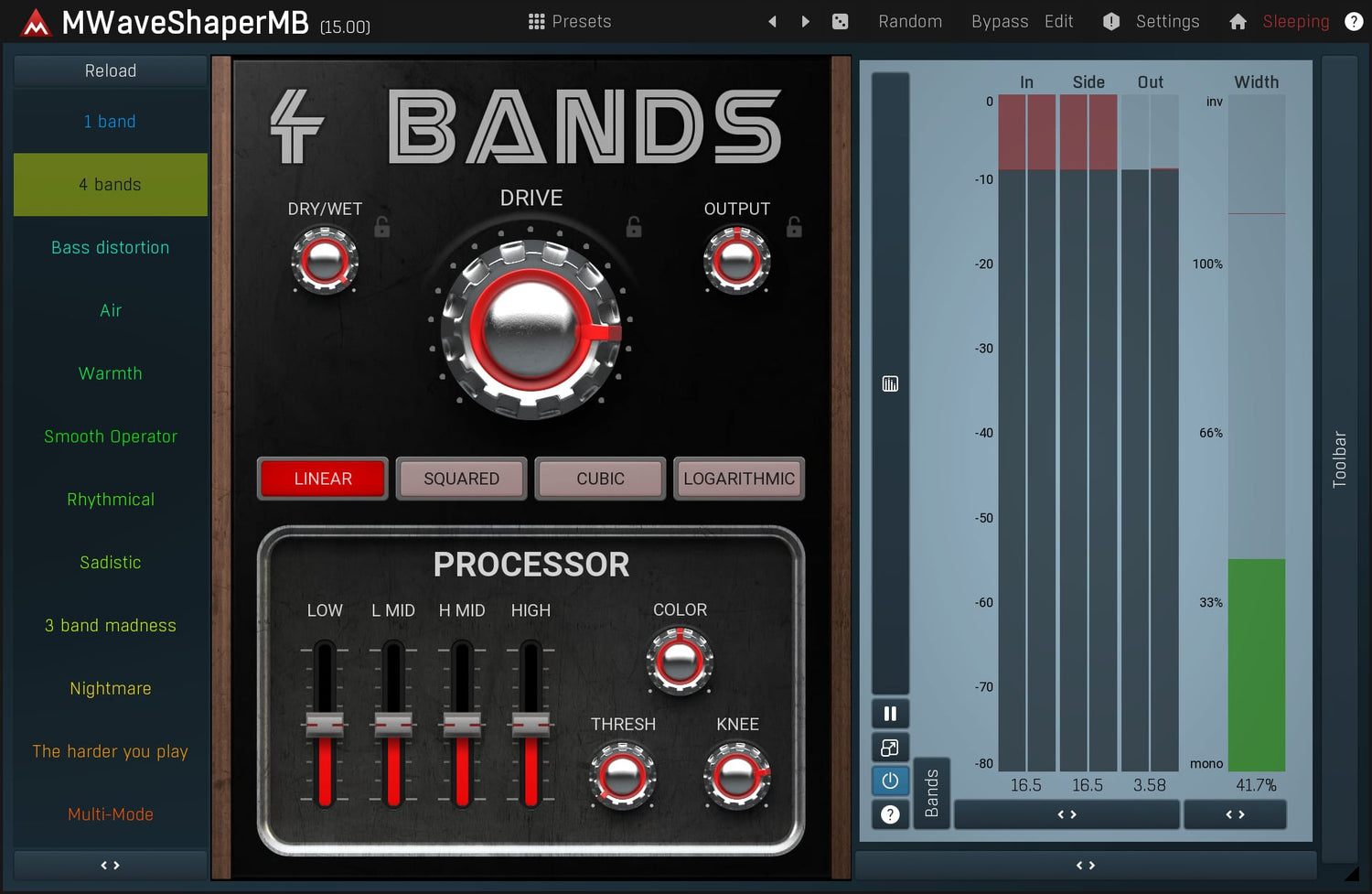This screenshot has width=1372, height=894.
Task: Click the previous preset arrow
Action: coord(773,21)
